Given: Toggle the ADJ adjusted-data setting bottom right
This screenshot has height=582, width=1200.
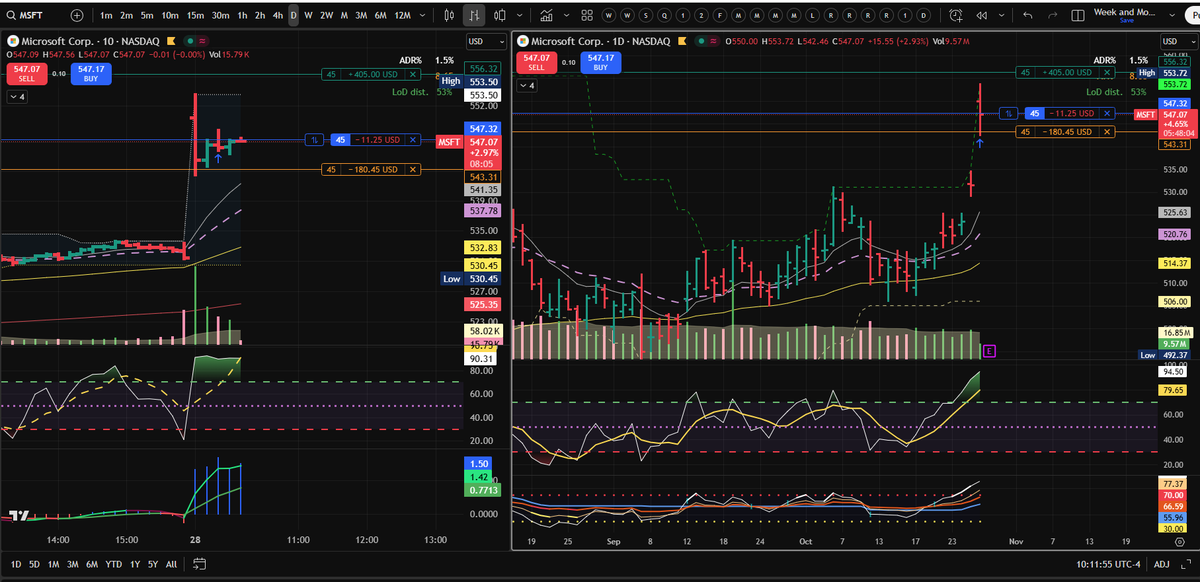Looking at the screenshot, I should tap(1161, 563).
